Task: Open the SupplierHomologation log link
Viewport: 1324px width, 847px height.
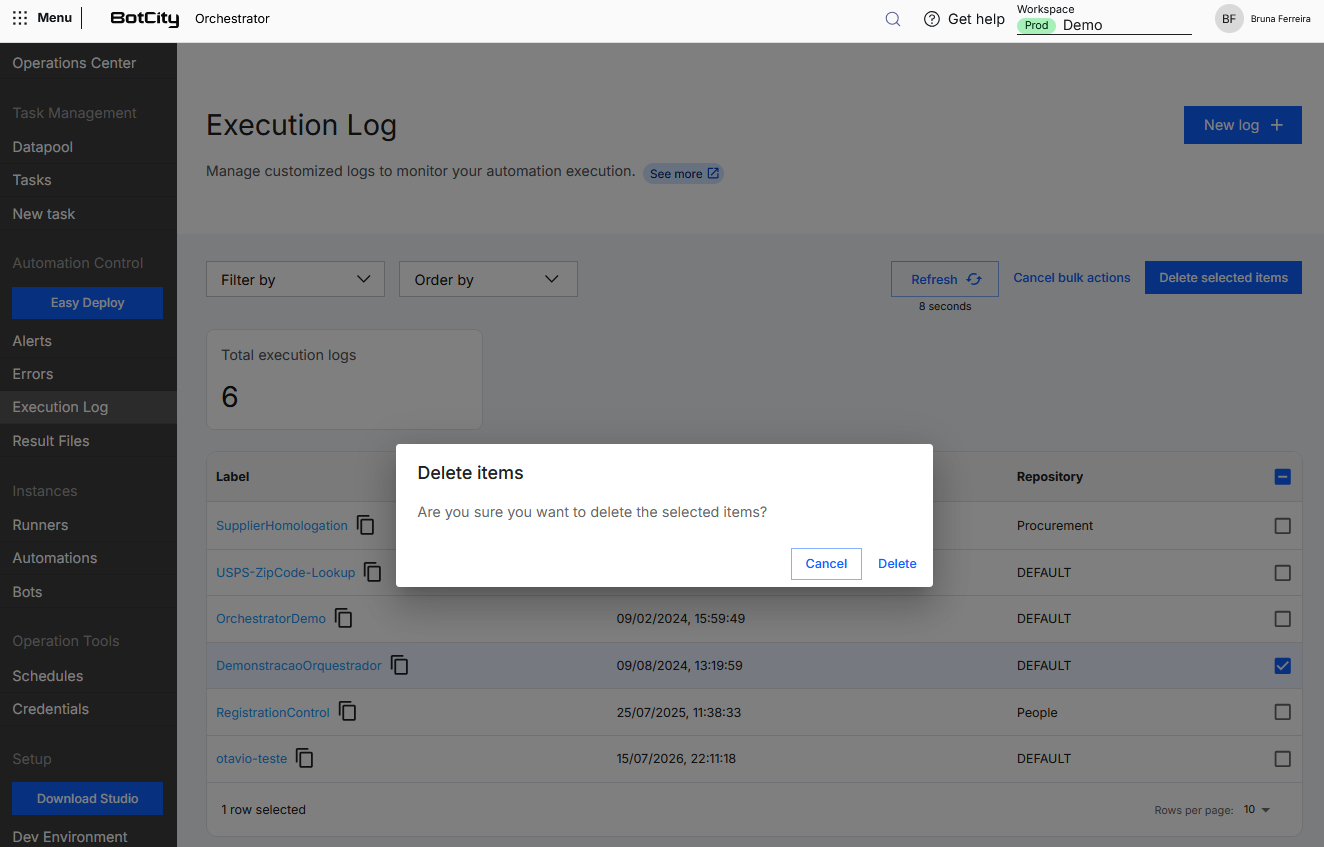Action: click(x=282, y=525)
